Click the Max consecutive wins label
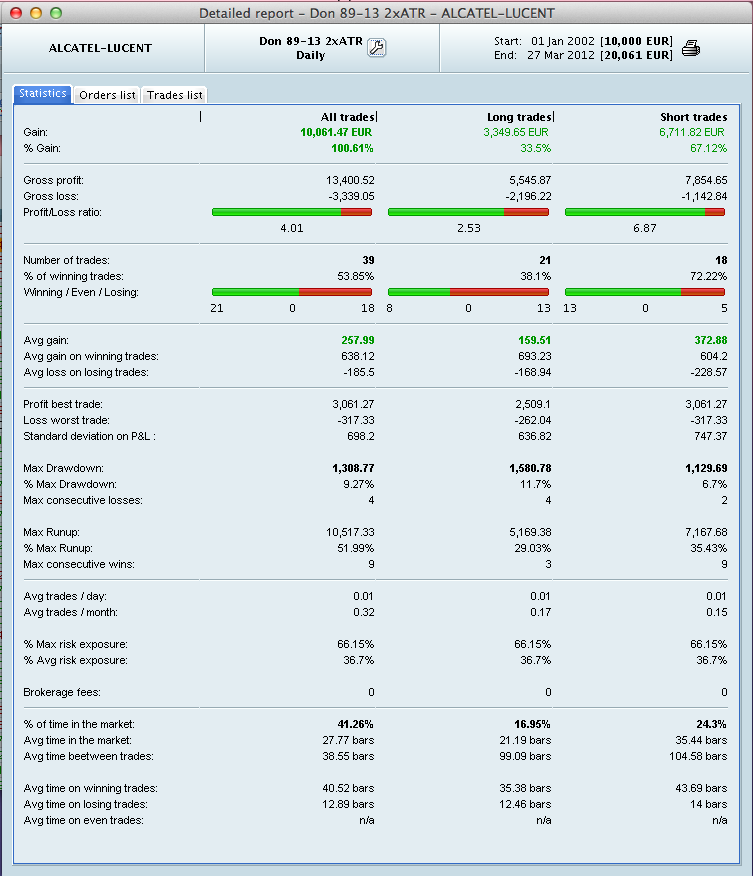 click(79, 565)
